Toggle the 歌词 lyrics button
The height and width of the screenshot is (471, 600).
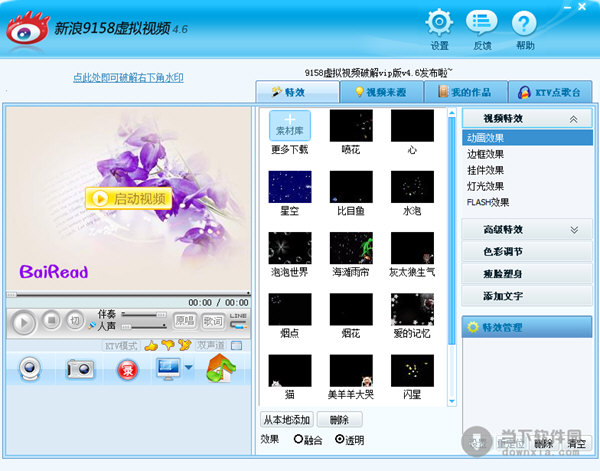click(x=213, y=321)
